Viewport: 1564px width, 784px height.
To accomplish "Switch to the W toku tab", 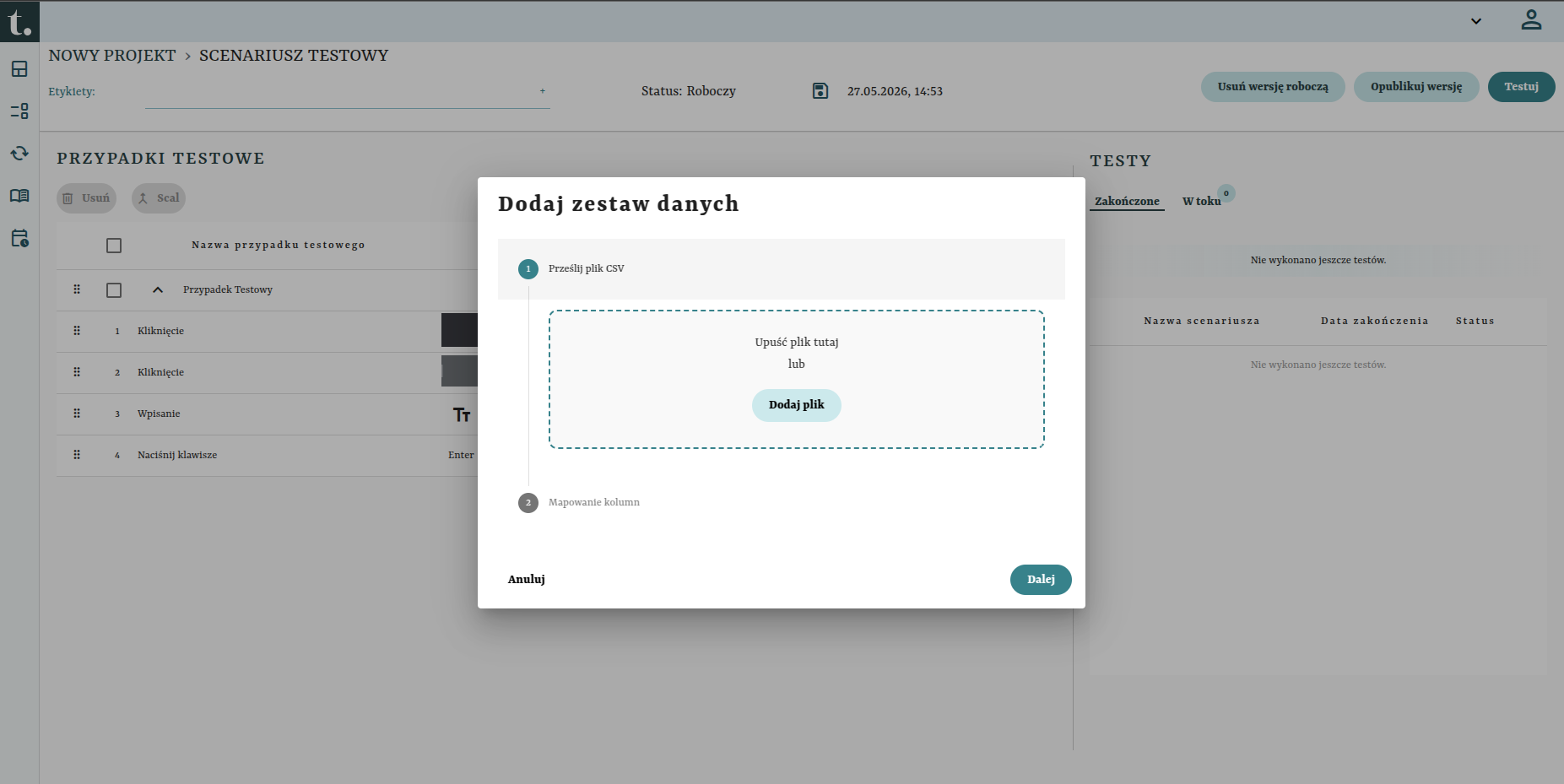I will [x=1201, y=201].
